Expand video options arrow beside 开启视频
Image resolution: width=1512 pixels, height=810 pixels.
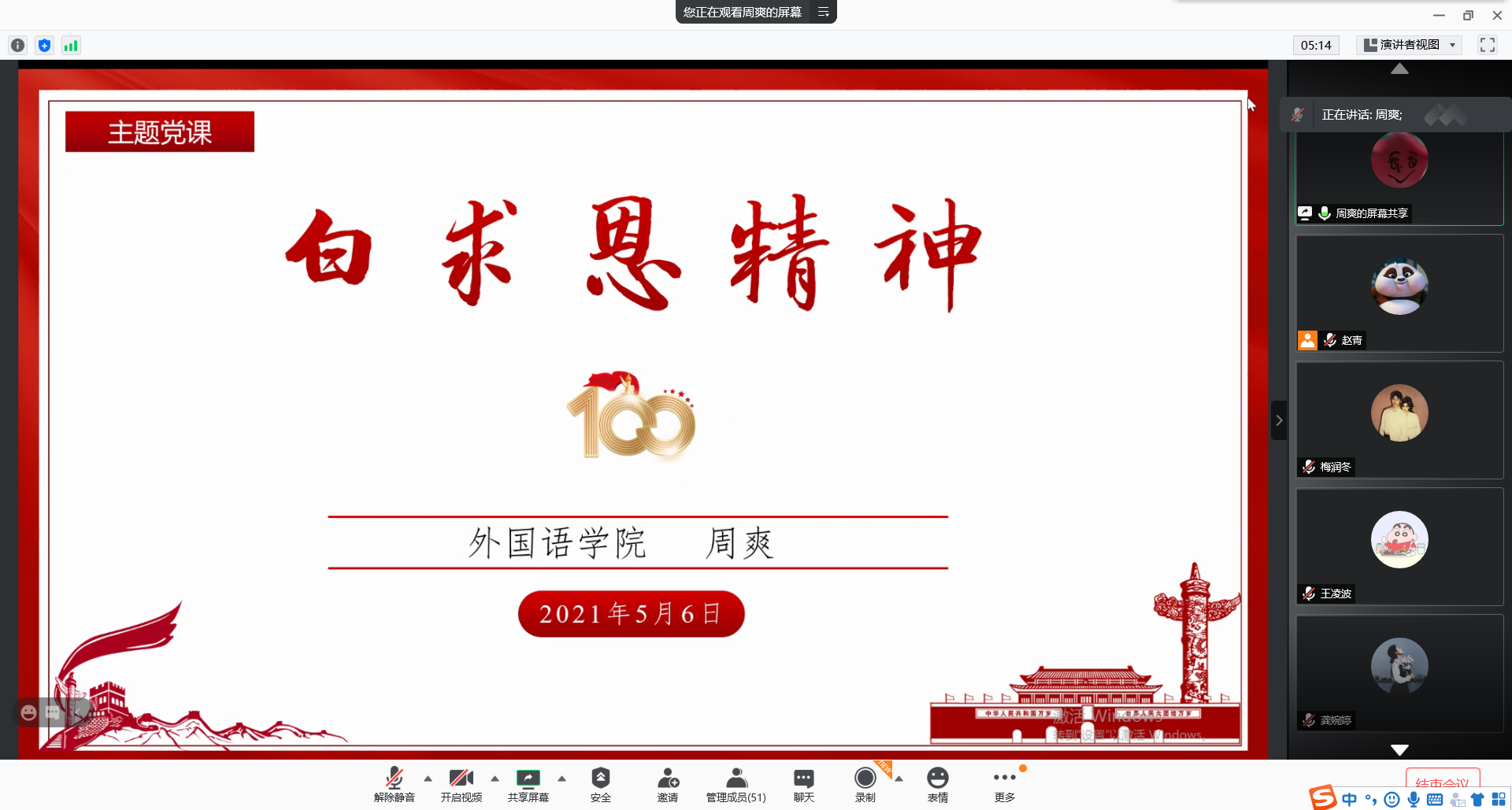click(495, 779)
